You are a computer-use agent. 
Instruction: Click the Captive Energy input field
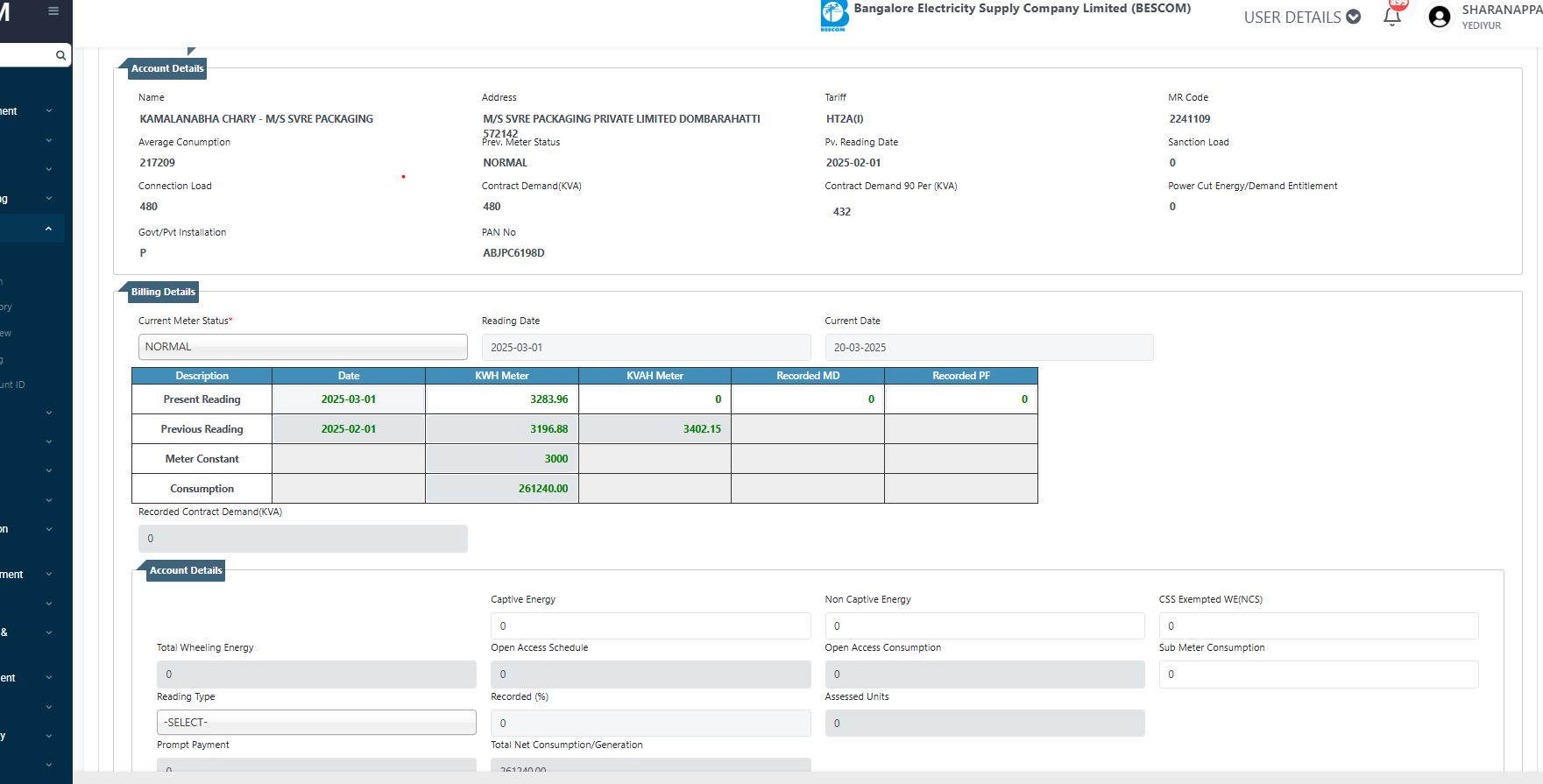tap(651, 626)
